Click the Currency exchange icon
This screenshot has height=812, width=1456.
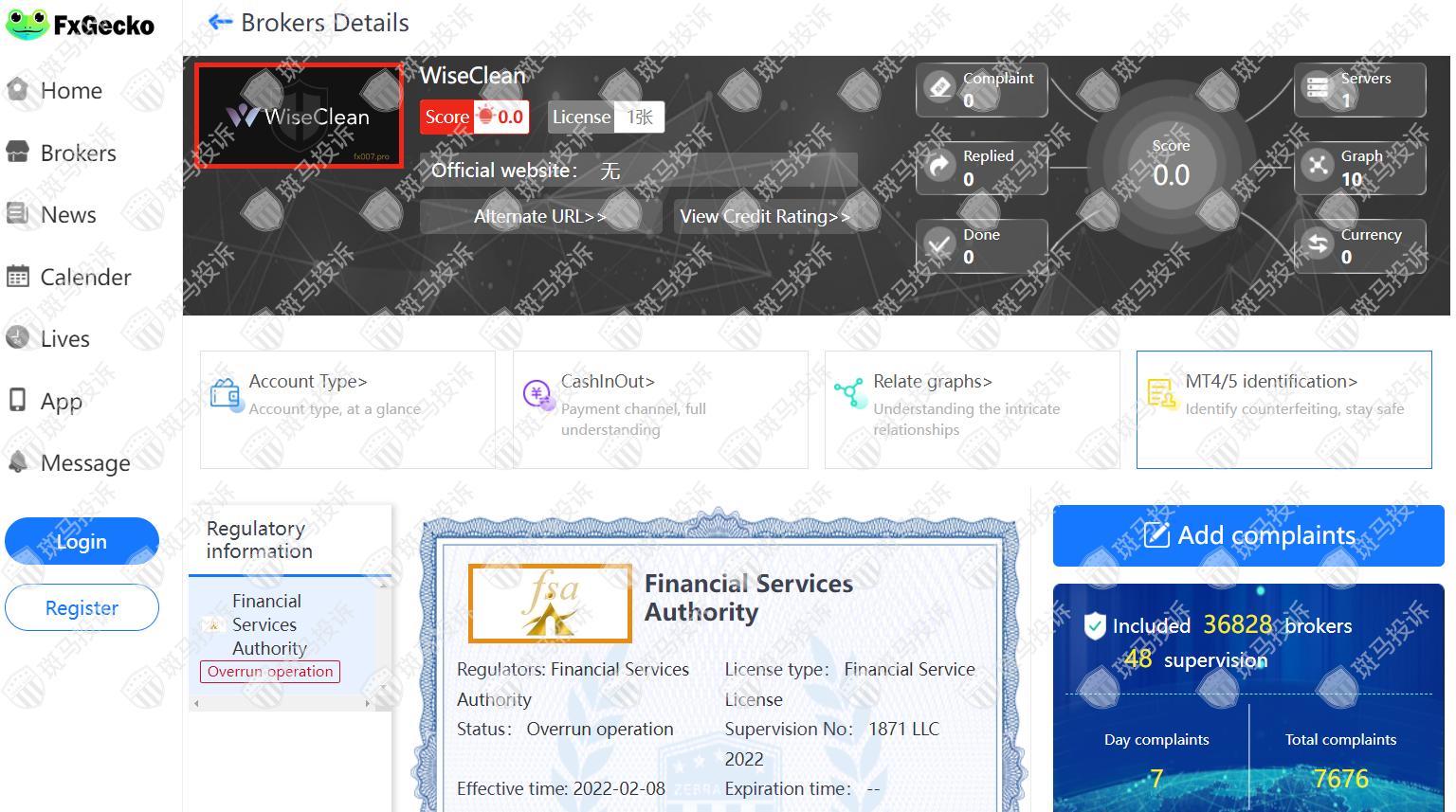pos(1318,244)
